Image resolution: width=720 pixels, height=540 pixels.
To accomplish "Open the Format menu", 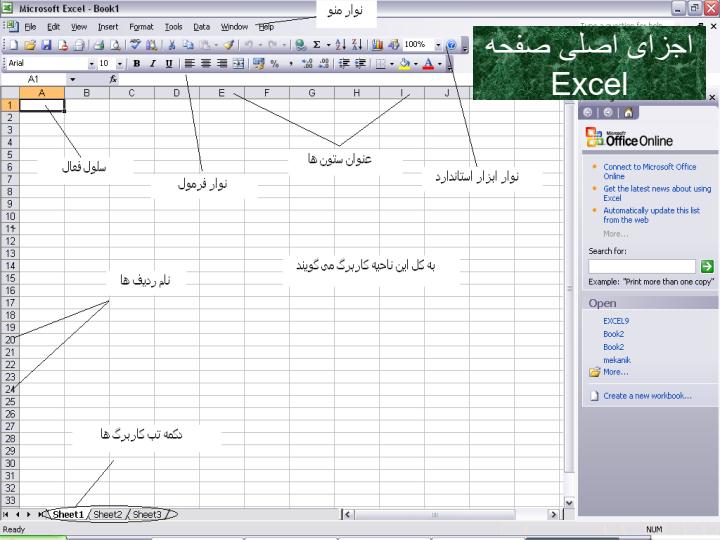I will (141, 27).
